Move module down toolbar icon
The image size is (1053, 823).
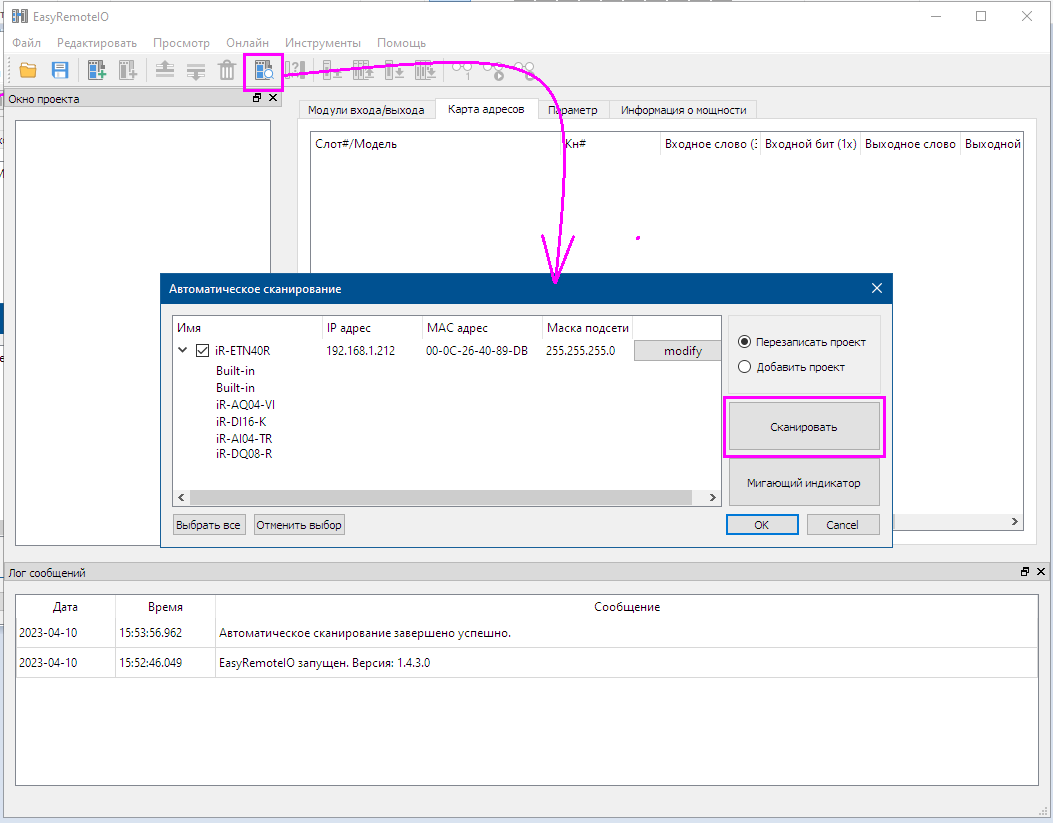click(x=195, y=70)
